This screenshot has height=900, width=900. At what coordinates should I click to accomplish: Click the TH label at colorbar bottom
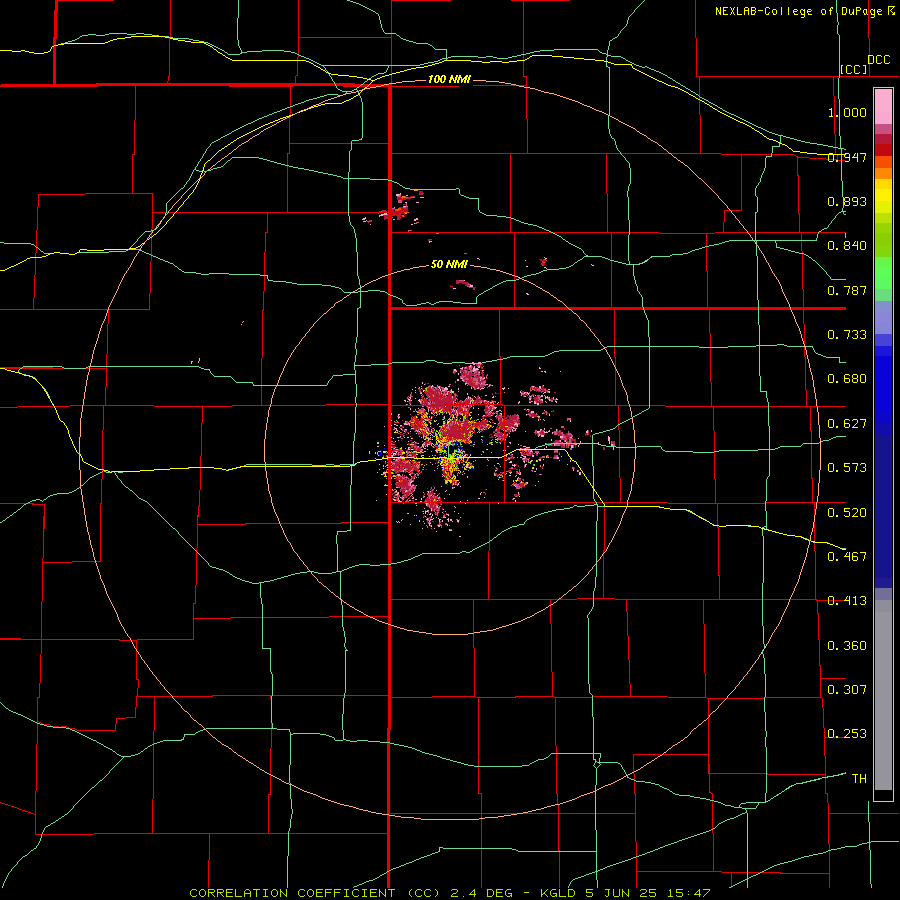tap(859, 779)
